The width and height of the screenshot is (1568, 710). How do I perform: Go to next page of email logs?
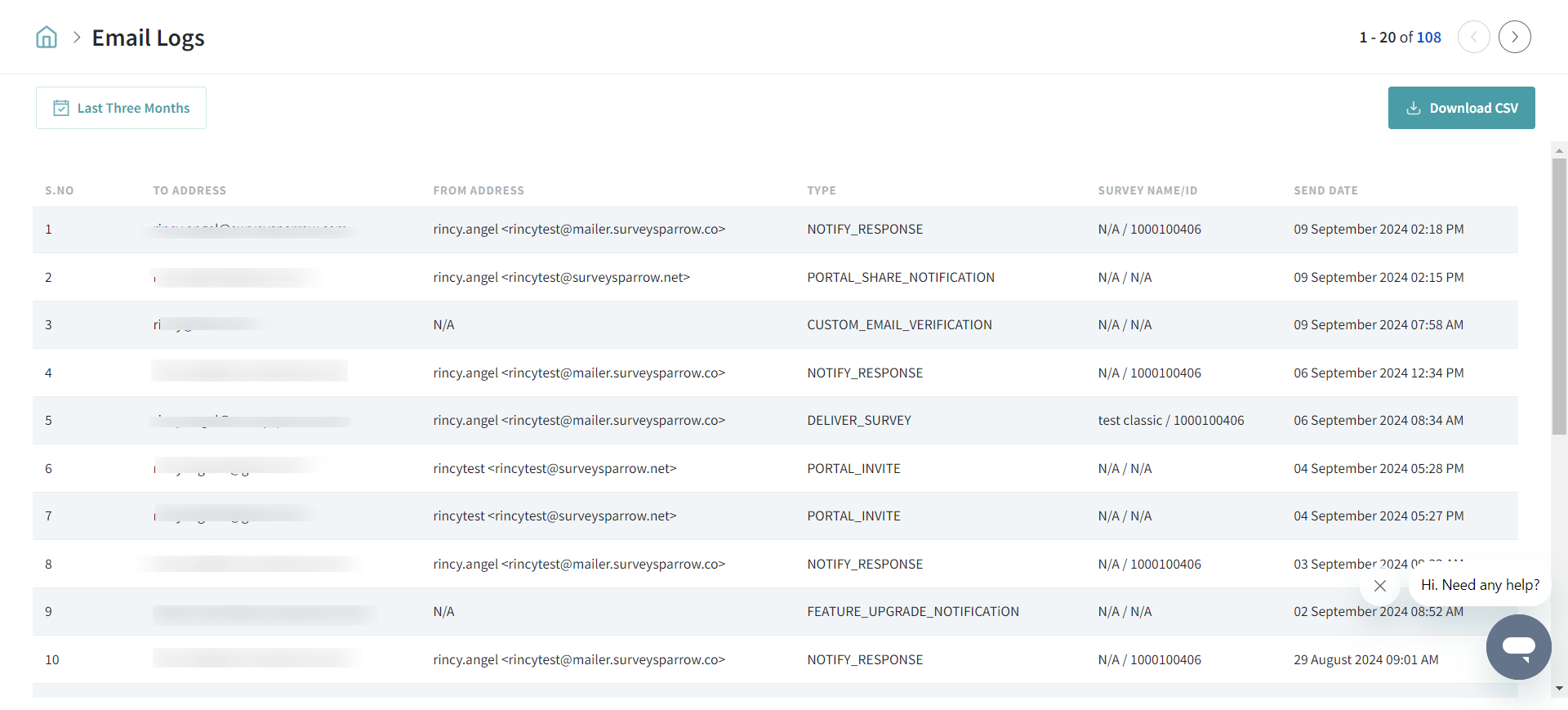tap(1514, 37)
